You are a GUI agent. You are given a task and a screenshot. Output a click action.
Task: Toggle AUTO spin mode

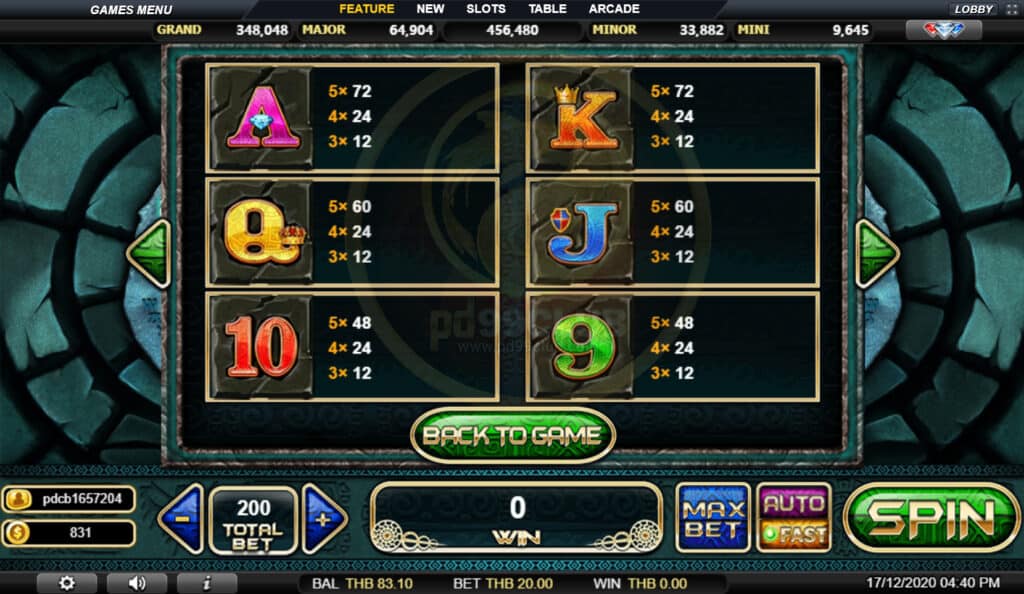[793, 503]
